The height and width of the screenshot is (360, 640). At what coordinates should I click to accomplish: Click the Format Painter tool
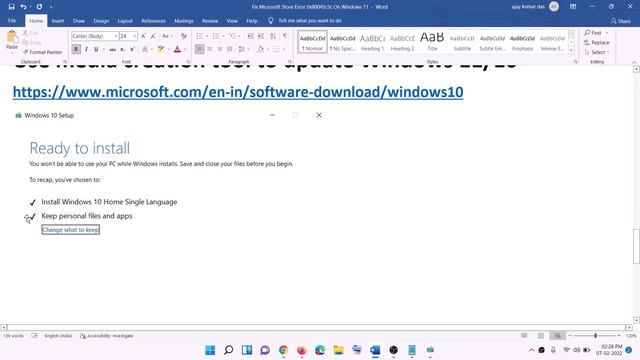(42, 52)
